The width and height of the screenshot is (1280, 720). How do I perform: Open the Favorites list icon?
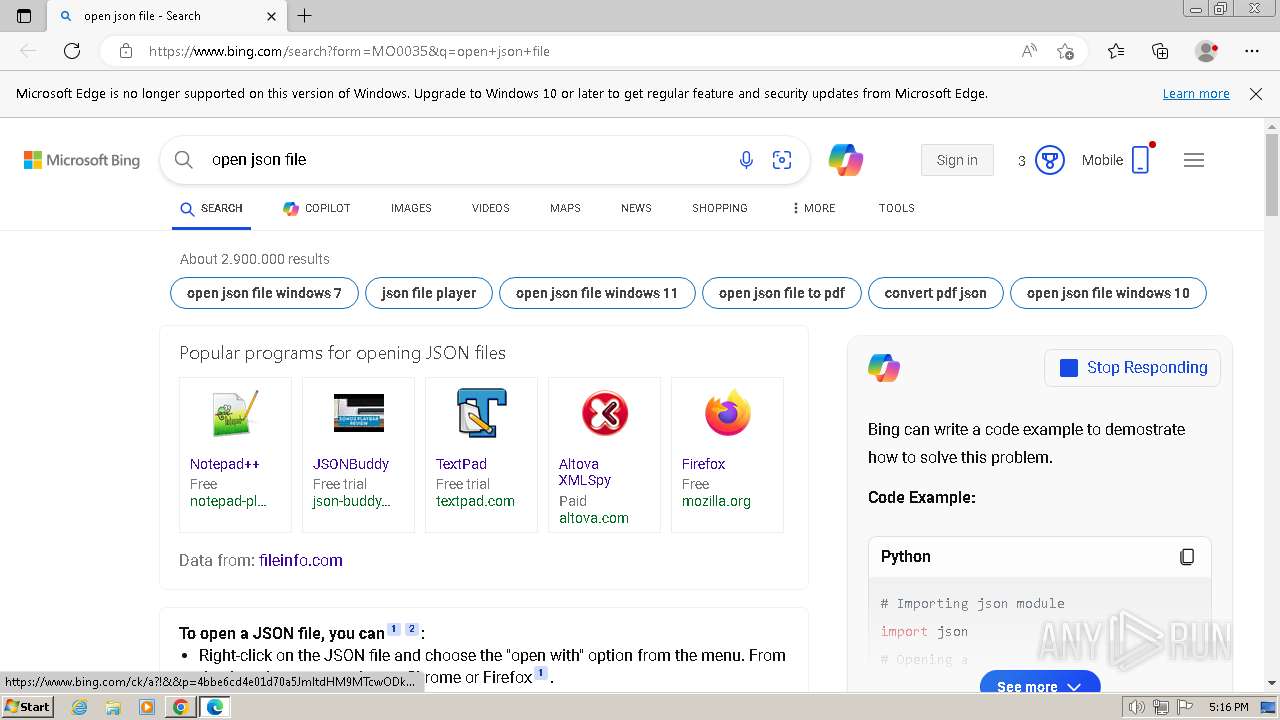click(1116, 51)
